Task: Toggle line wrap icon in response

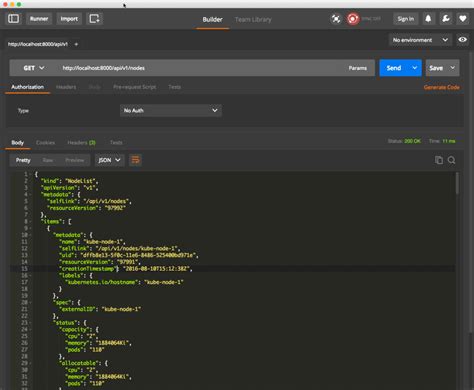Action: [x=135, y=160]
